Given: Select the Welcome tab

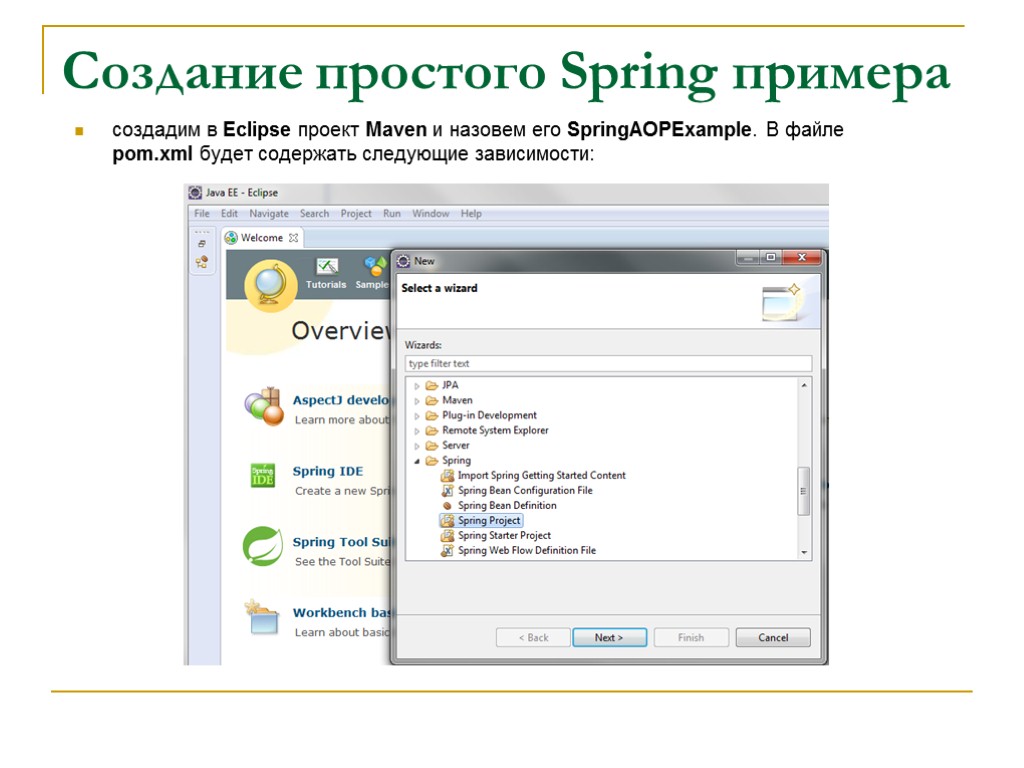Looking at the screenshot, I should [x=261, y=238].
